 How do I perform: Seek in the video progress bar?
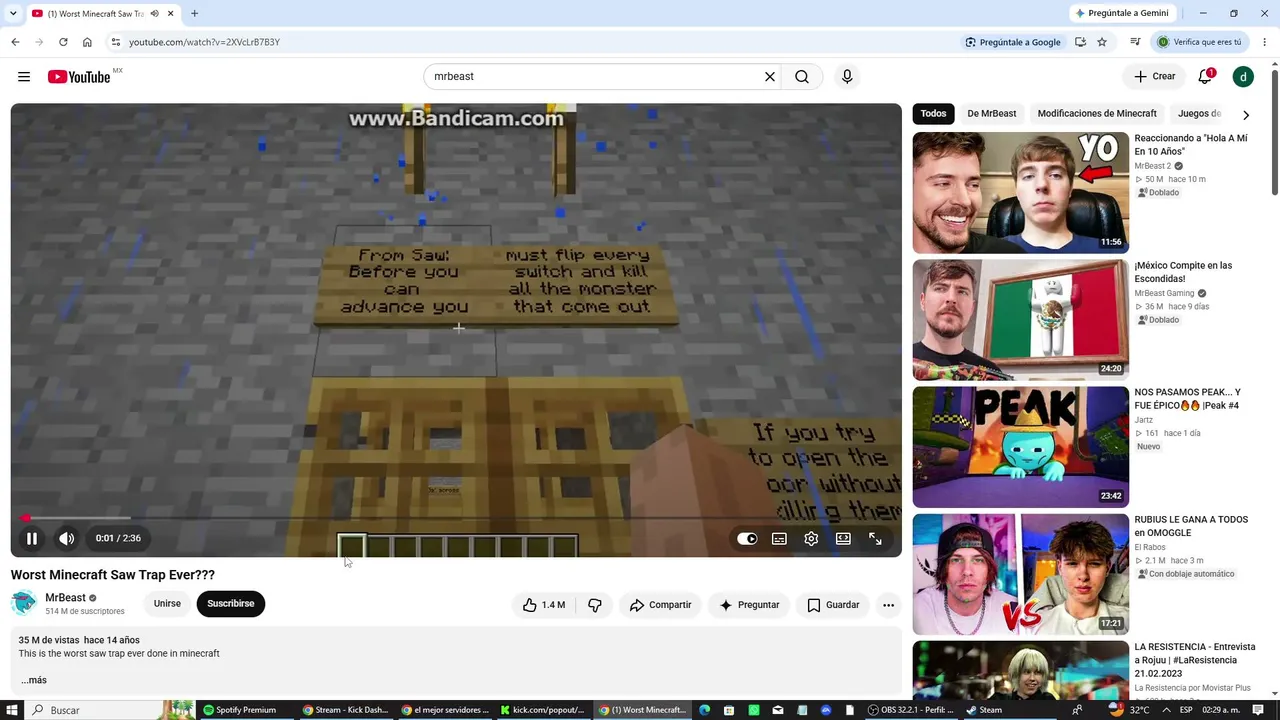click(x=456, y=518)
